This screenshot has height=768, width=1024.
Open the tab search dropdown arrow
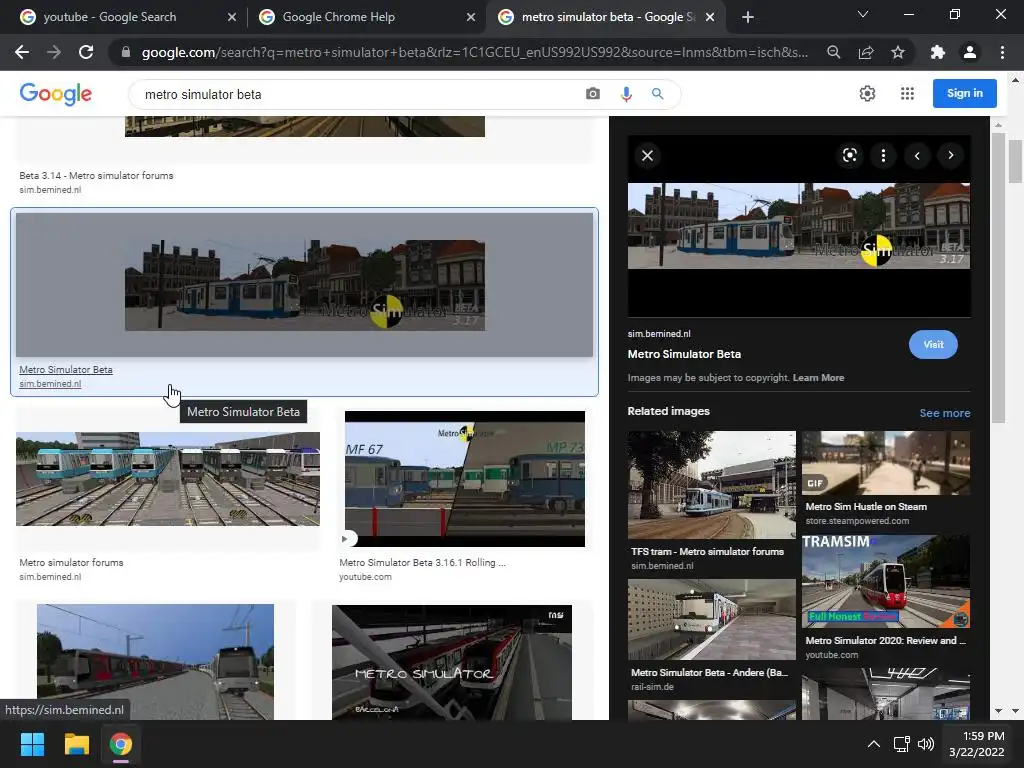tap(863, 14)
